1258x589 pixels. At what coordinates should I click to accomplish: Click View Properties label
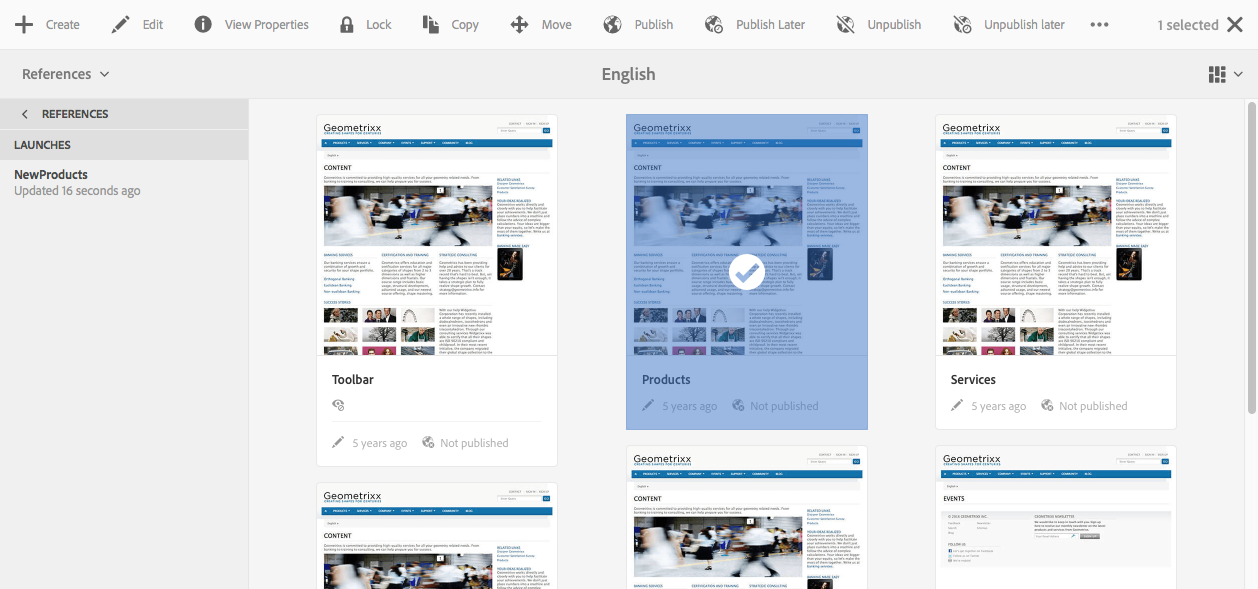click(267, 24)
